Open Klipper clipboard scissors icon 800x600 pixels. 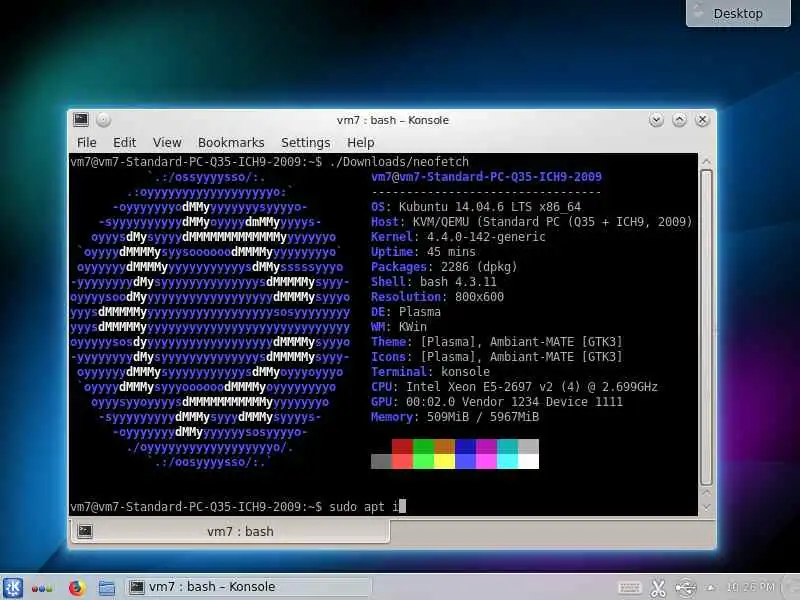click(x=658, y=588)
